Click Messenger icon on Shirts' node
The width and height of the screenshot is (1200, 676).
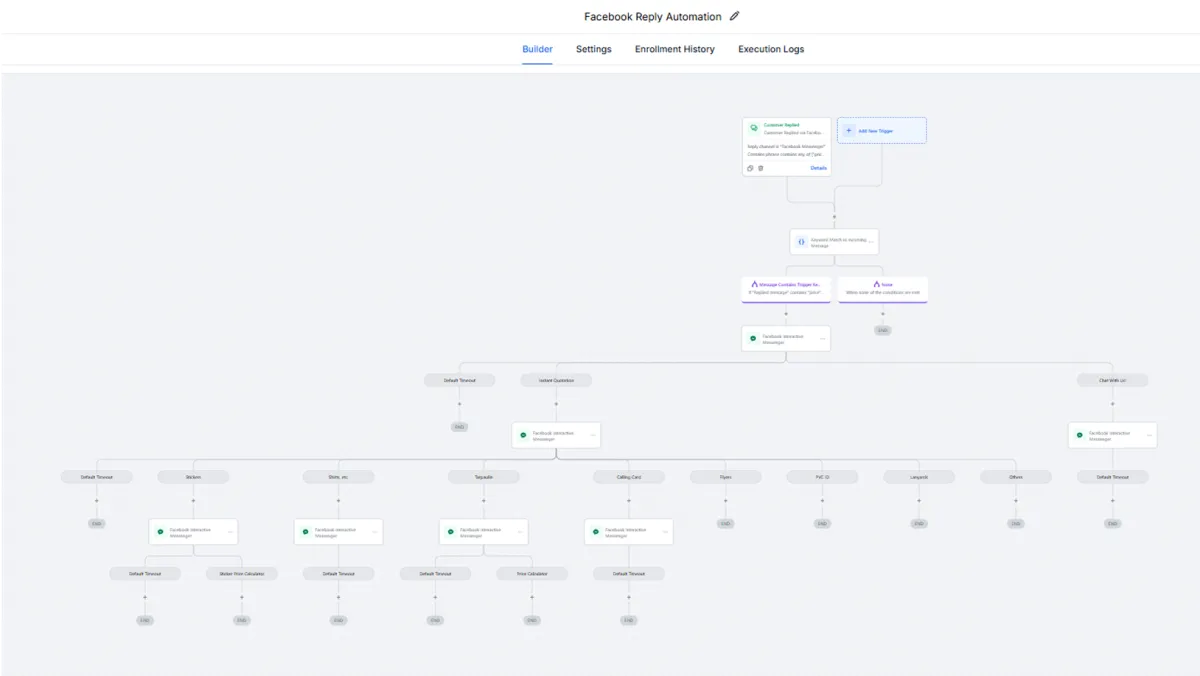305,532
